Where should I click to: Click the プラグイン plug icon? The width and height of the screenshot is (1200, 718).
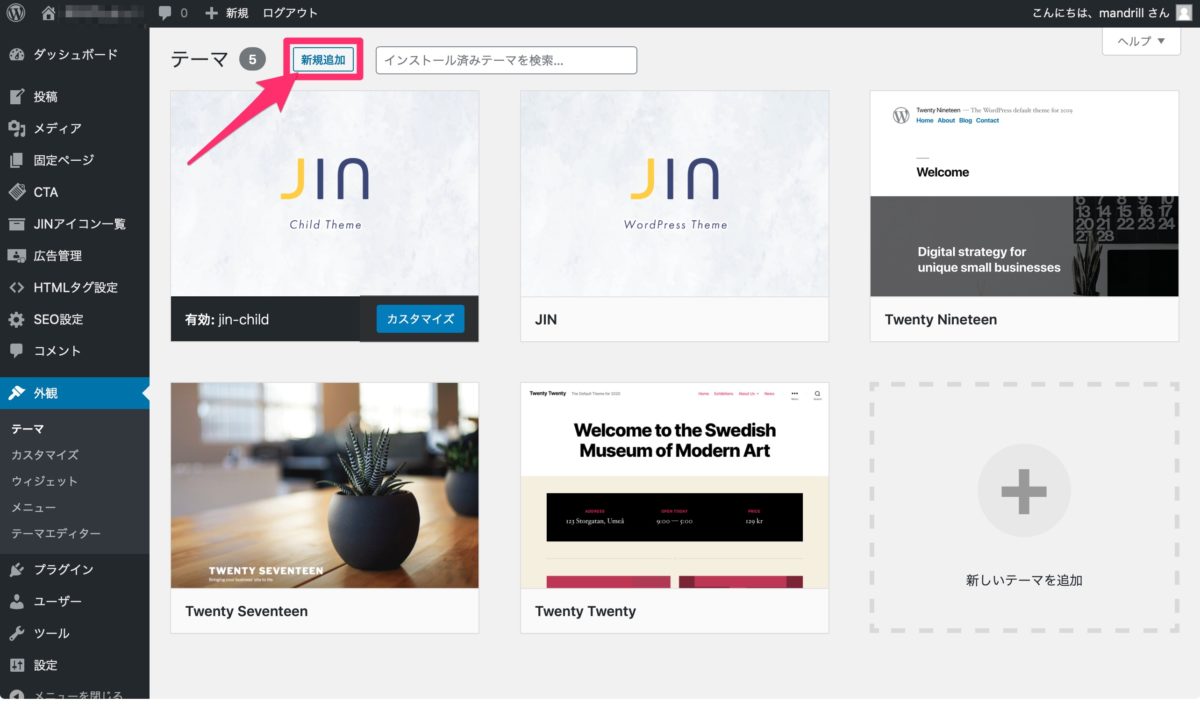coord(17,570)
